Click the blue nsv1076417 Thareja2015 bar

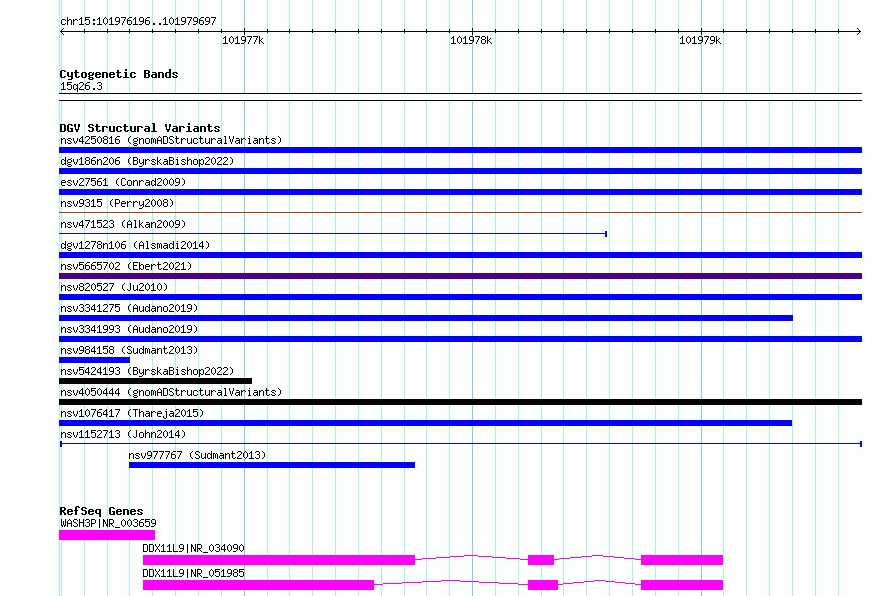click(426, 423)
